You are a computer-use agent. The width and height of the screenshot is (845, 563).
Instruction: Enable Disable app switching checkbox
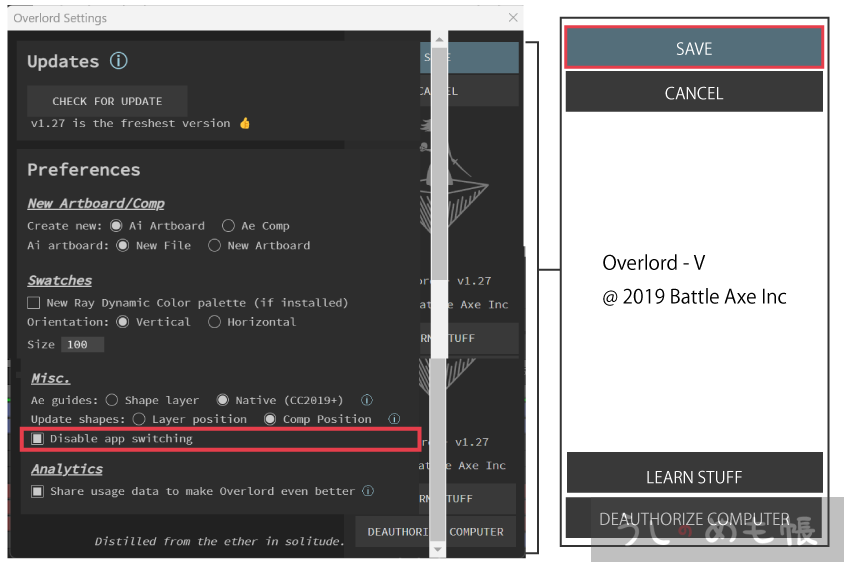coord(37,439)
